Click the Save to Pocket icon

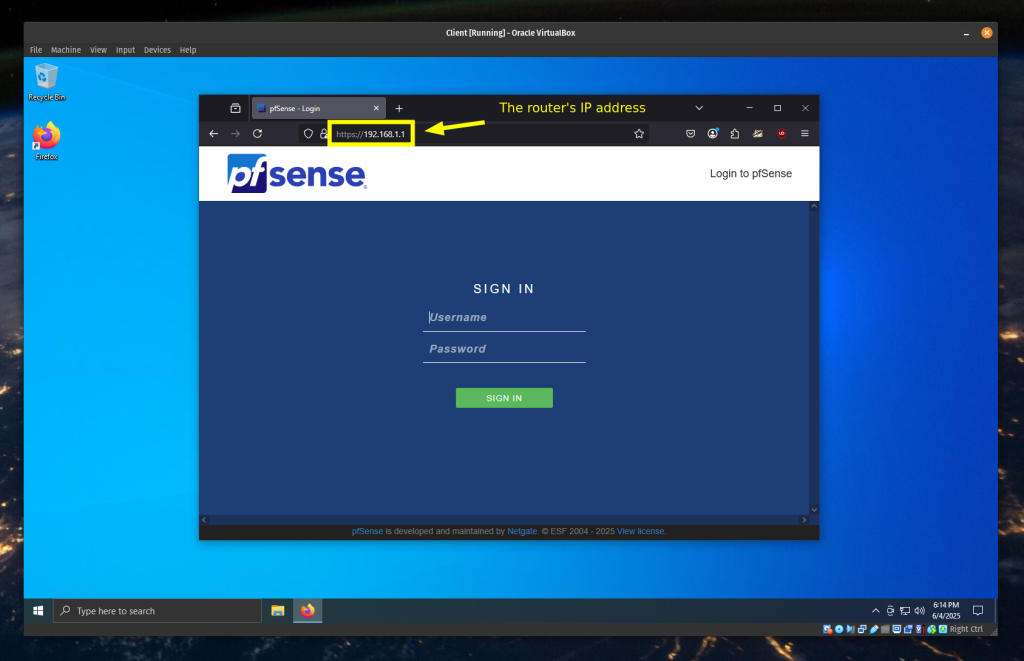[x=690, y=133]
